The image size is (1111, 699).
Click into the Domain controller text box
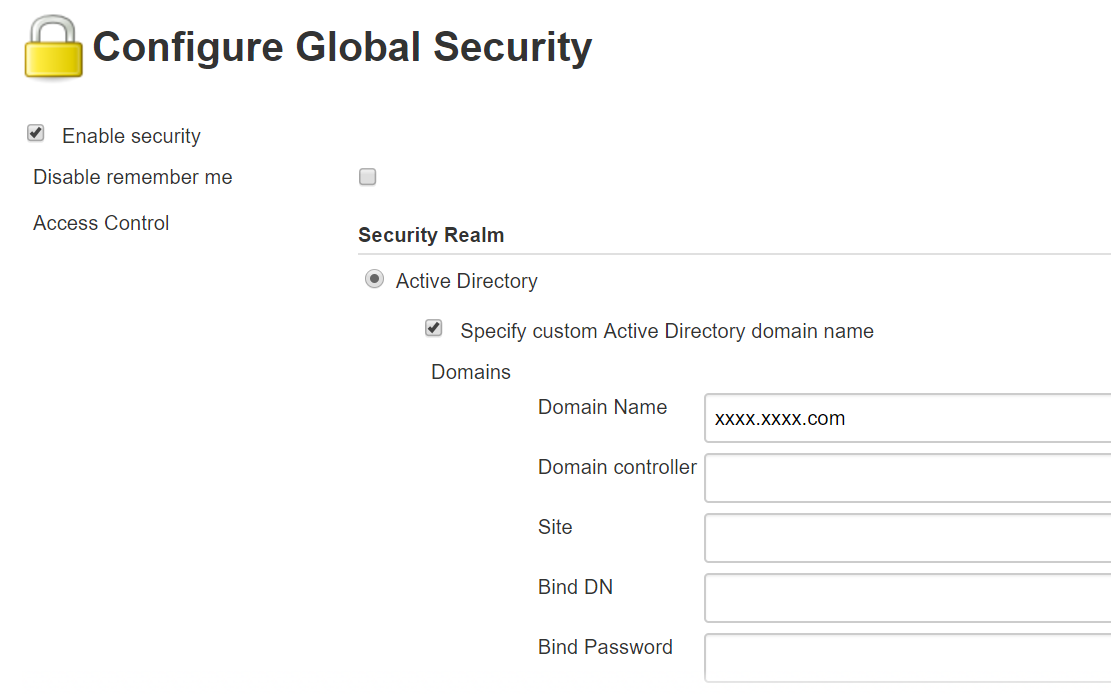coord(908,478)
